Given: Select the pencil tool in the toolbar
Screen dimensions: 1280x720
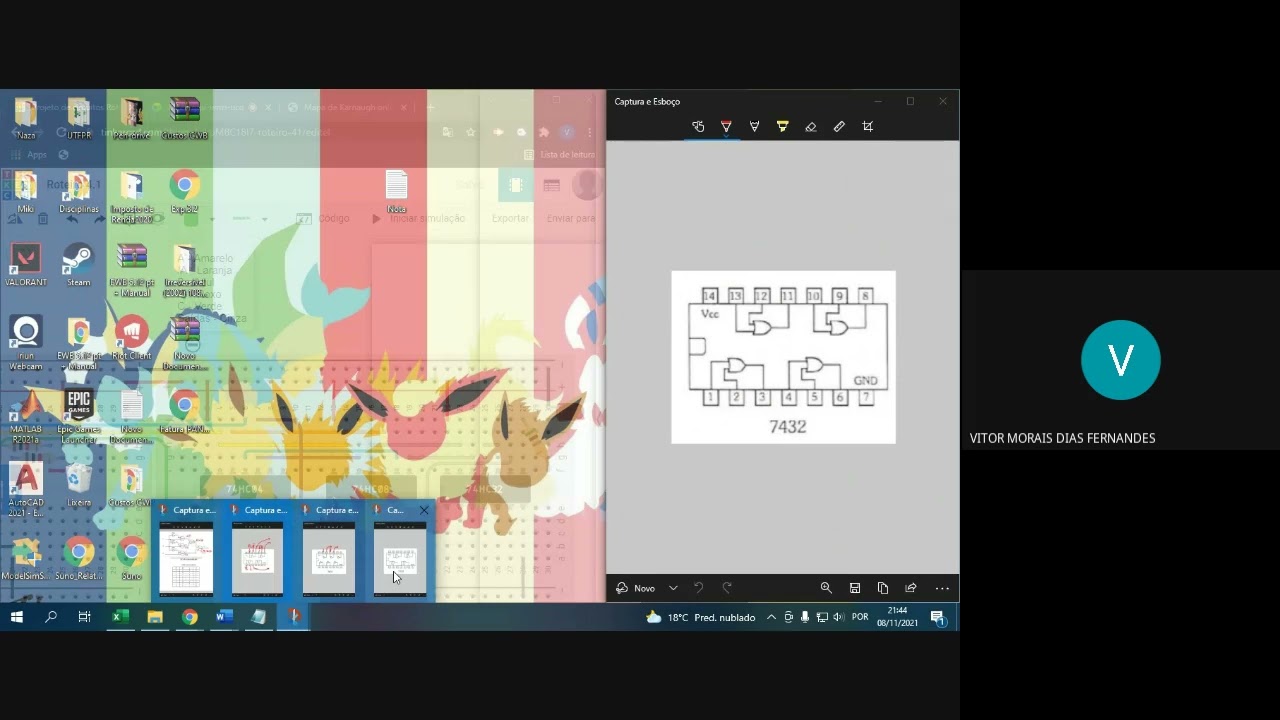Looking at the screenshot, I should [x=754, y=127].
